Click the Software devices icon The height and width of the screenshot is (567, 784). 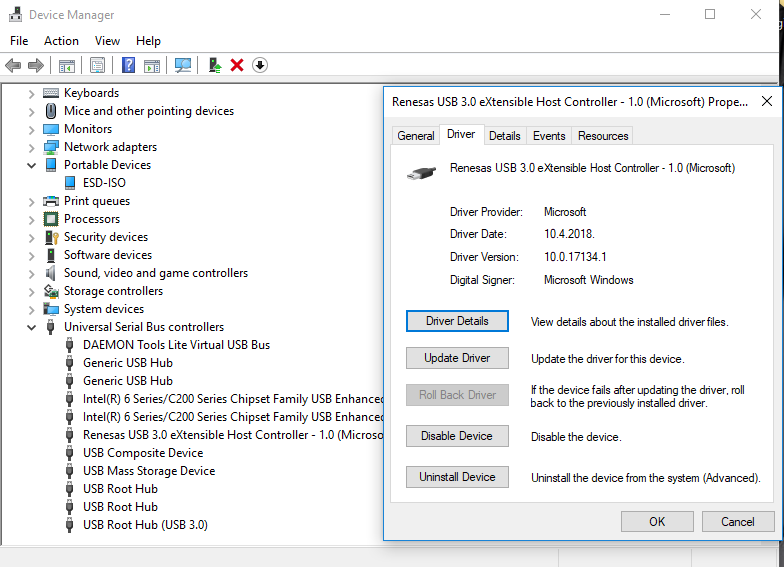point(50,255)
